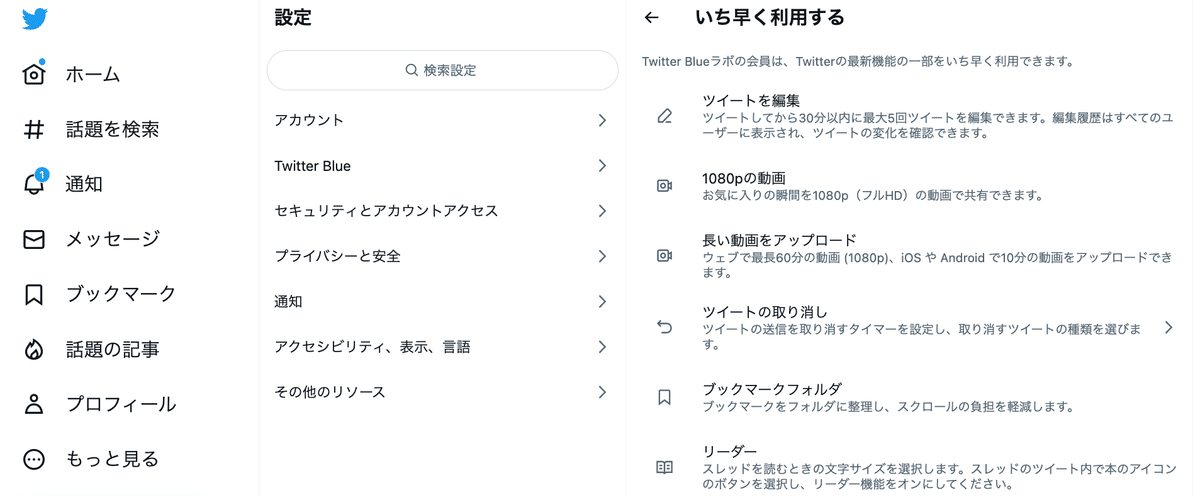
Task: Expand Twitter Blue settings chevron
Action: [602, 166]
